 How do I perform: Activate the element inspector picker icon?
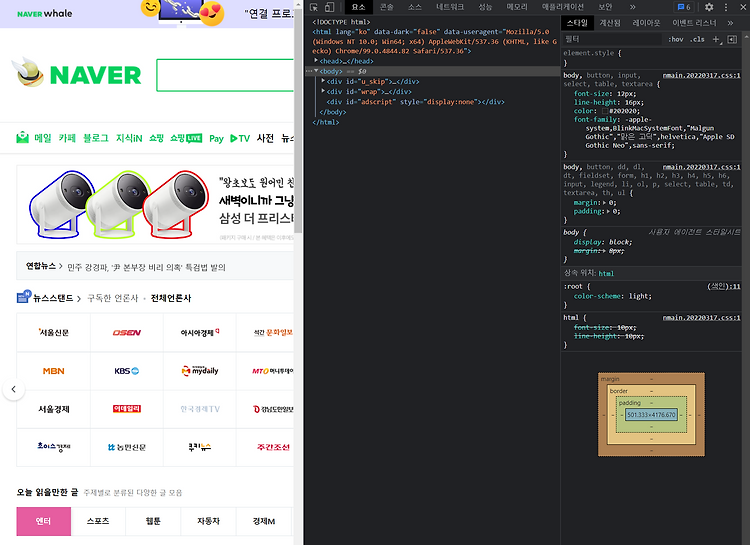point(314,7)
